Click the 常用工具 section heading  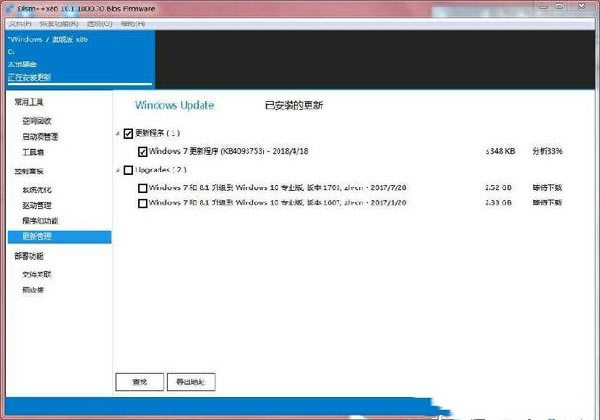point(29,102)
